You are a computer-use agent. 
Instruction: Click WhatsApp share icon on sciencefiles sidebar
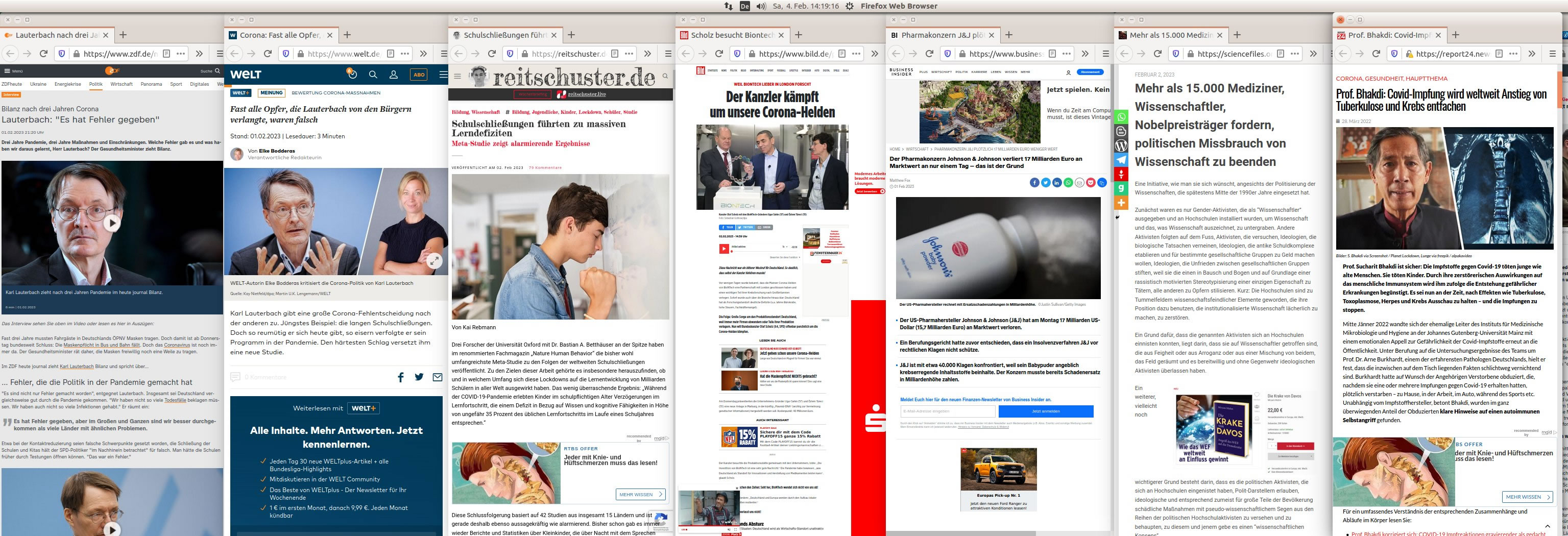(x=1121, y=117)
